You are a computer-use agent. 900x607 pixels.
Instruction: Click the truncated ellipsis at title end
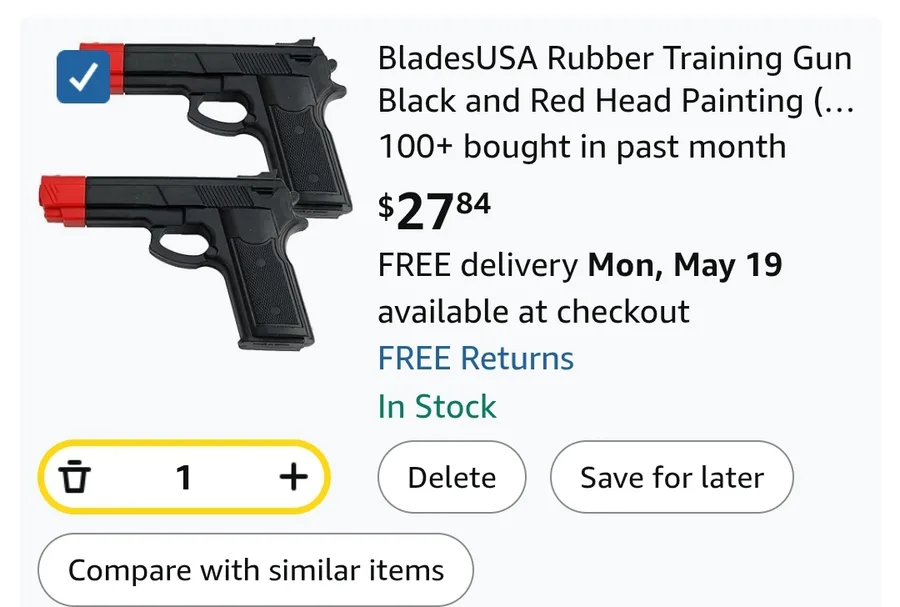point(839,102)
